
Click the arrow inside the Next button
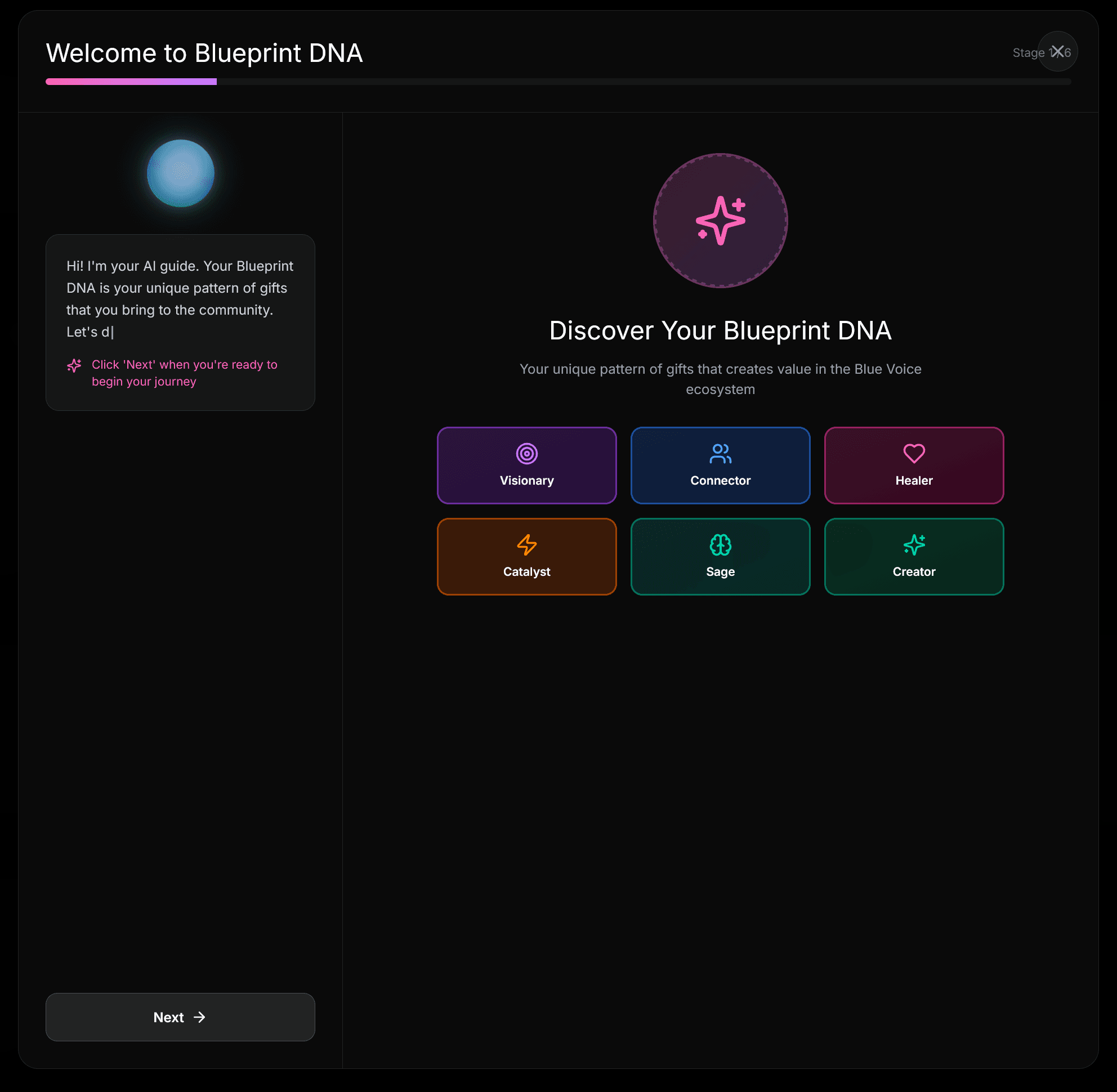199,1017
